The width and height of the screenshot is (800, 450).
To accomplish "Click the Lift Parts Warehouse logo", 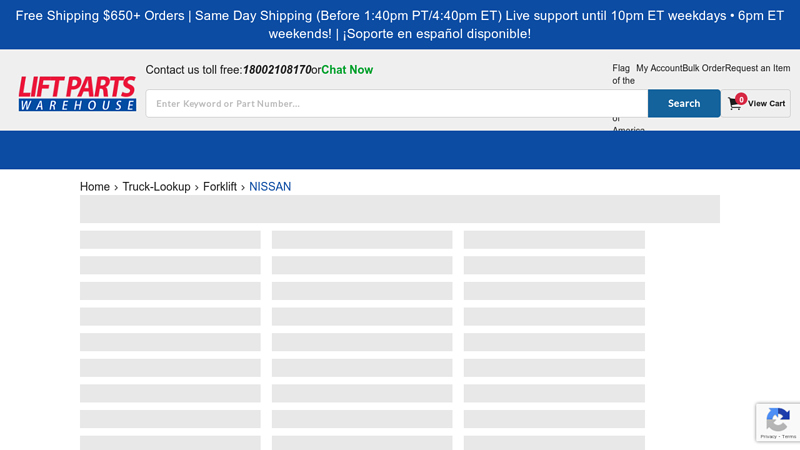I will tap(77, 94).
